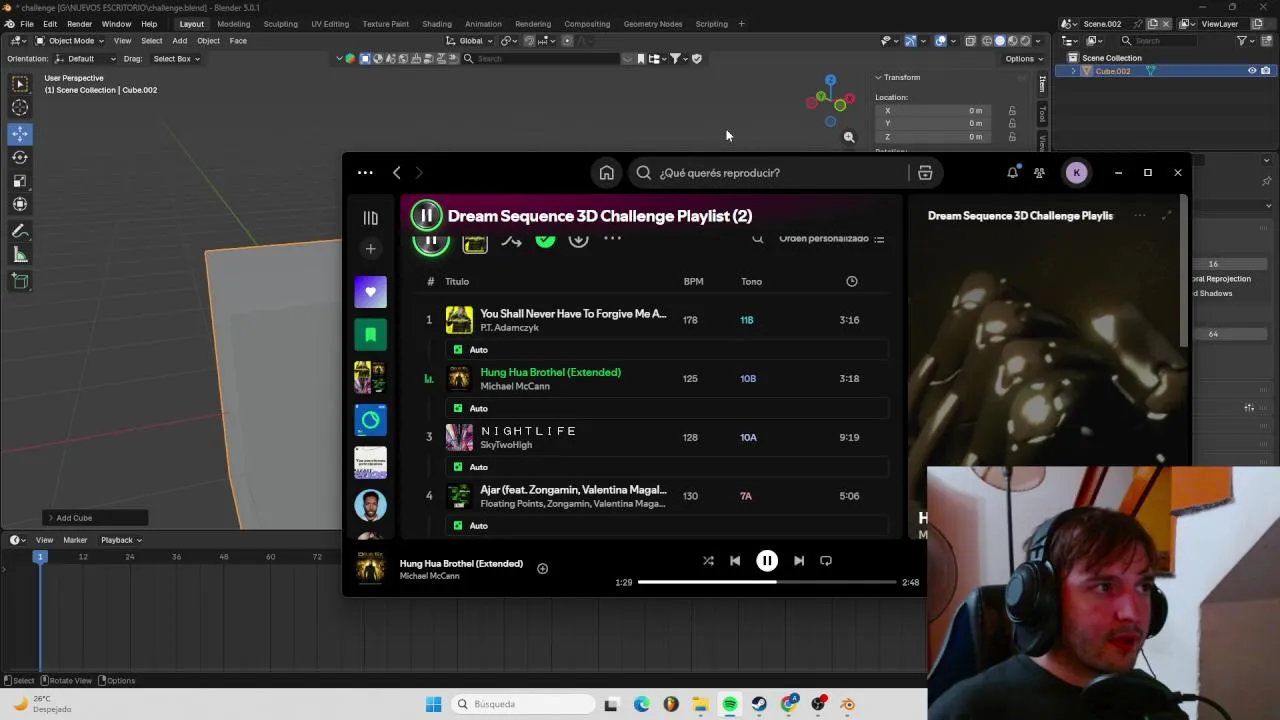Click the Spotify search field
The image size is (1280, 720).
pos(770,173)
